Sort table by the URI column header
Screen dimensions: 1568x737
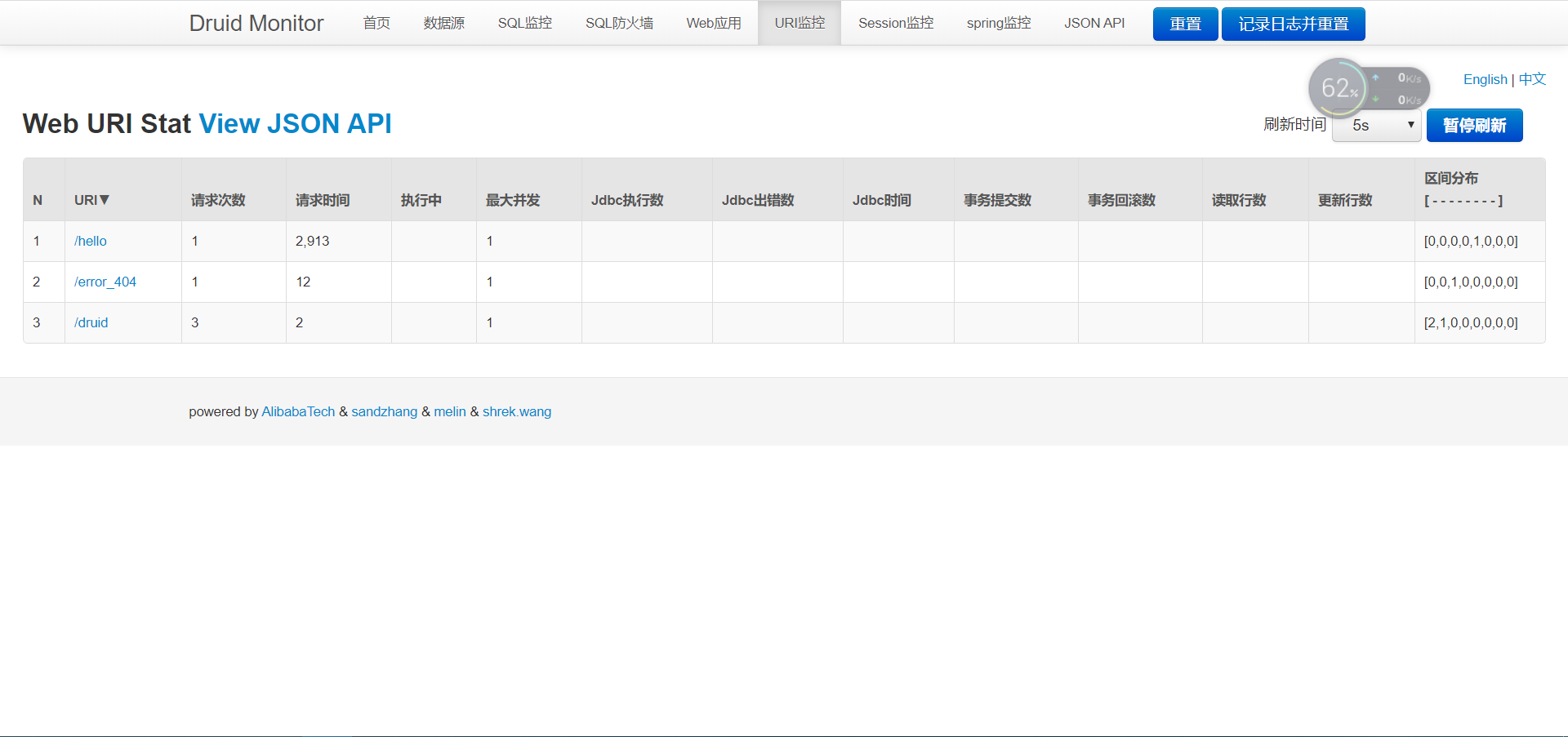pyautogui.click(x=91, y=200)
